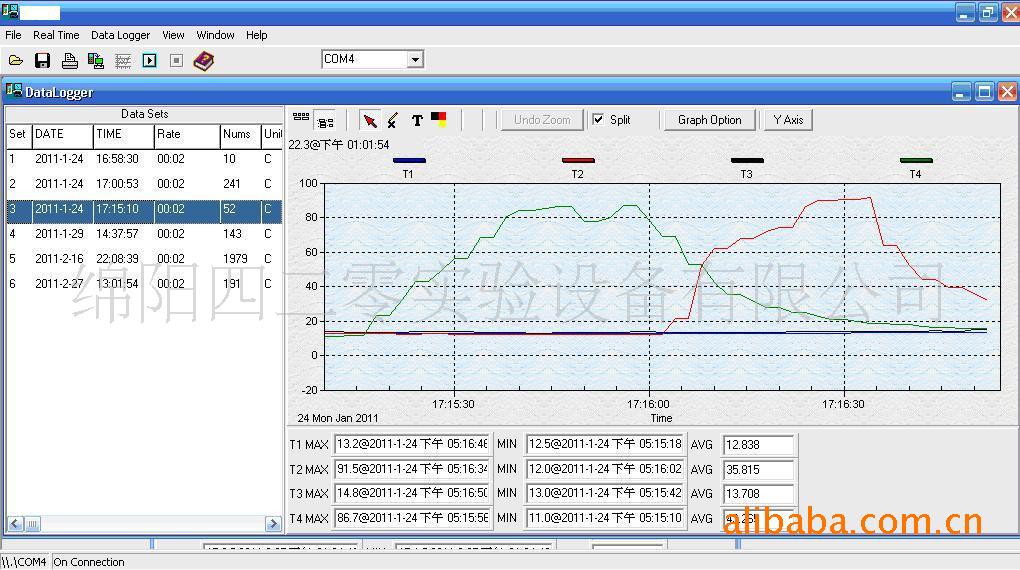Click the Nums column header
Image resolution: width=1020 pixels, height=570 pixels.
[x=241, y=135]
